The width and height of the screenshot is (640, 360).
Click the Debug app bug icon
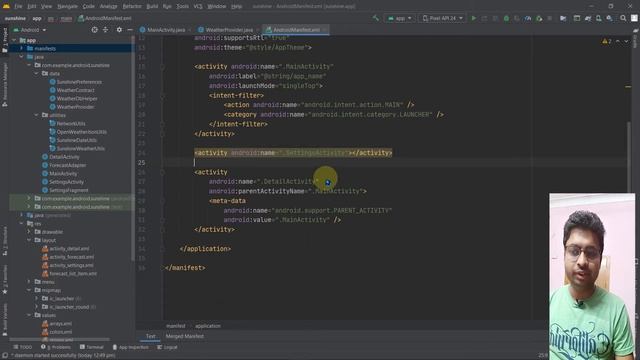tap(506, 18)
